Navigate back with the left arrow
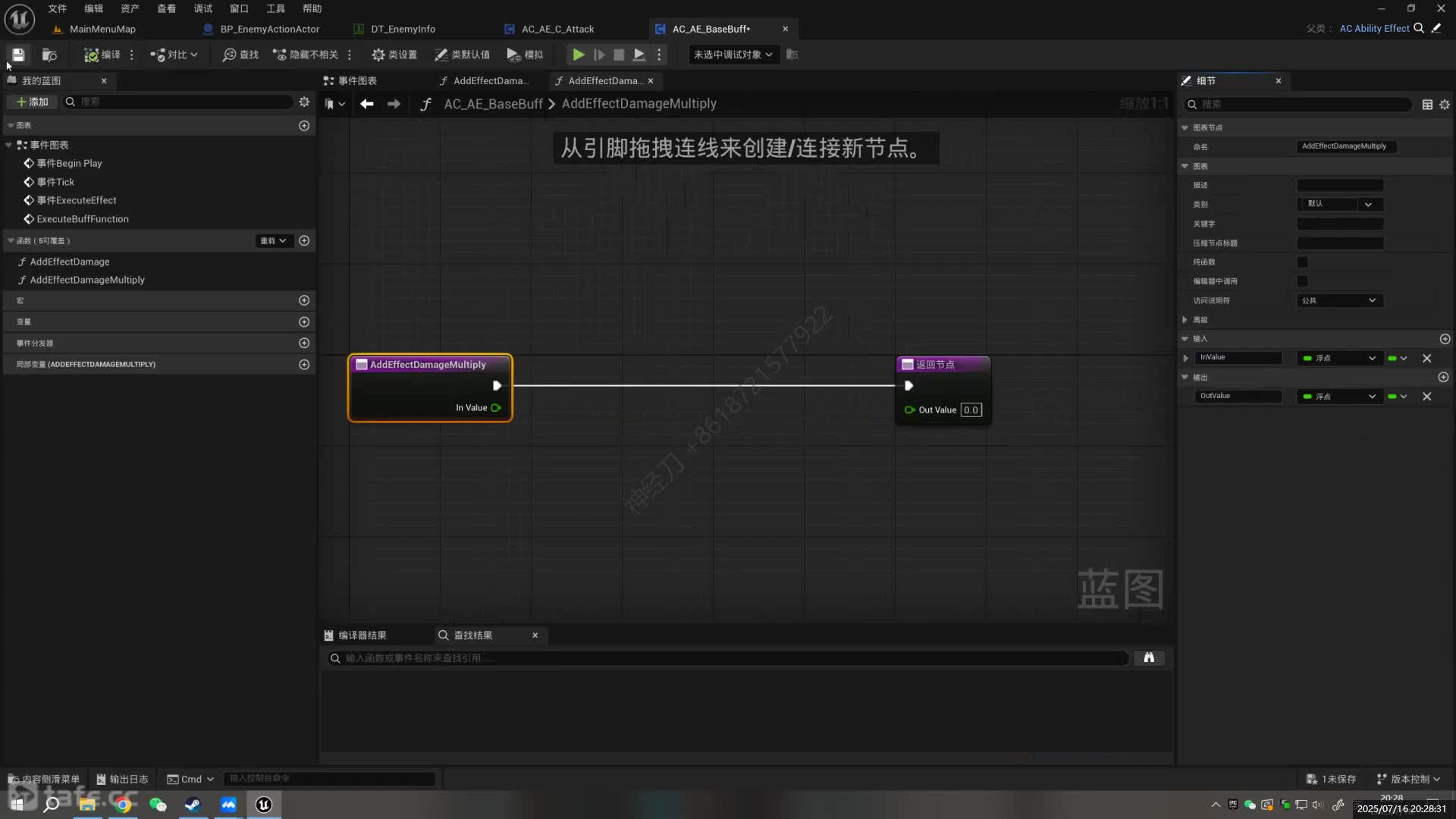 [367, 104]
